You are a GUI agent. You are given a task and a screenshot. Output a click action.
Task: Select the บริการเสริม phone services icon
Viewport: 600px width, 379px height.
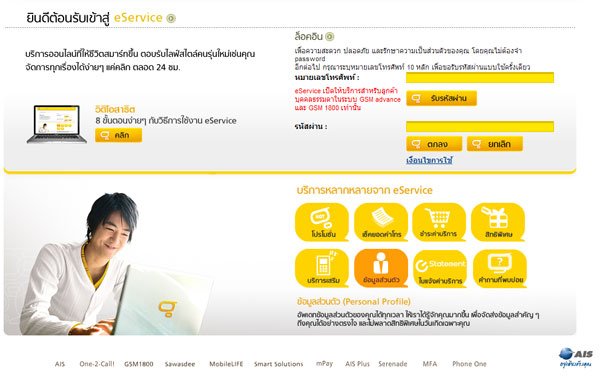[x=322, y=268]
